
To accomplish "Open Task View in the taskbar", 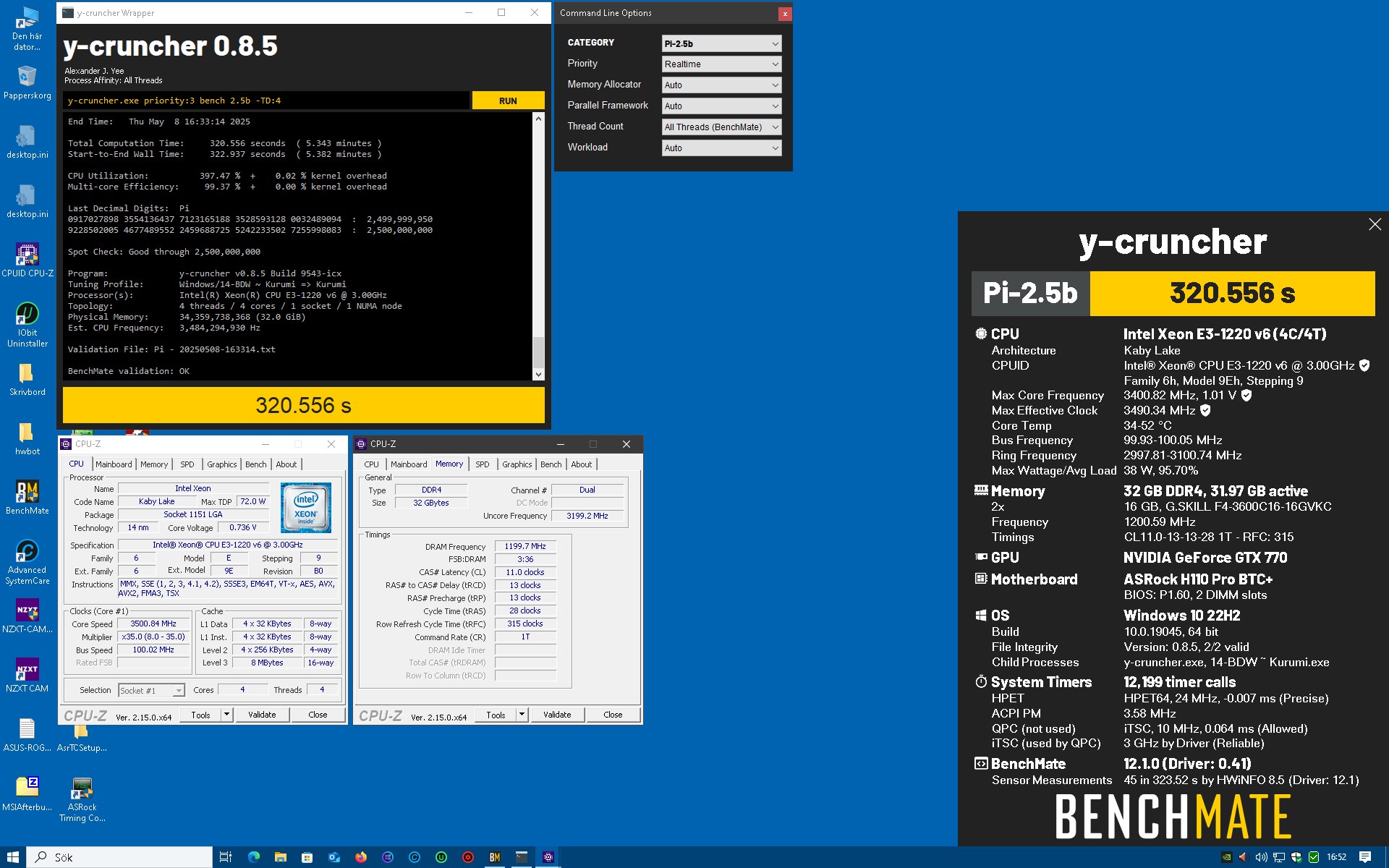I will pos(226,857).
